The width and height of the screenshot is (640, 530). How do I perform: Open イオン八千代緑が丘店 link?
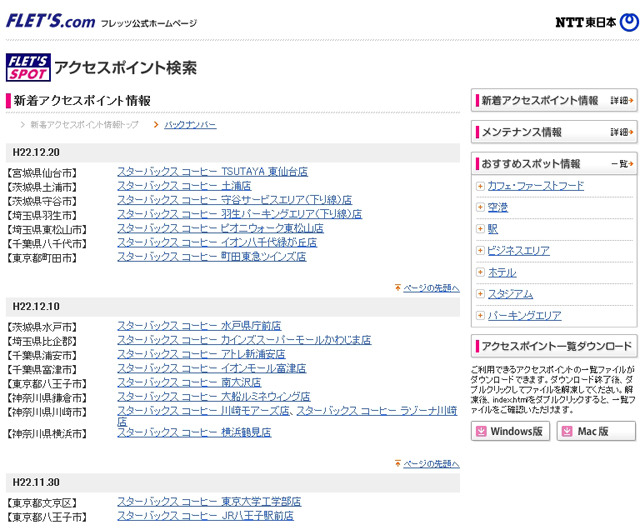coord(217,243)
